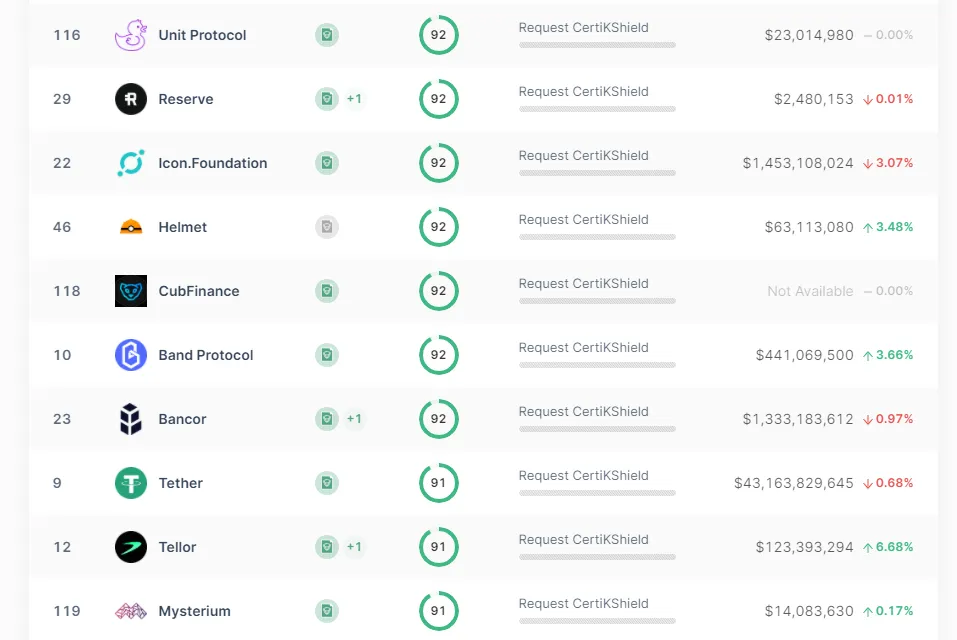This screenshot has width=957, height=640.
Task: Click the Tether green logo
Action: [x=131, y=483]
